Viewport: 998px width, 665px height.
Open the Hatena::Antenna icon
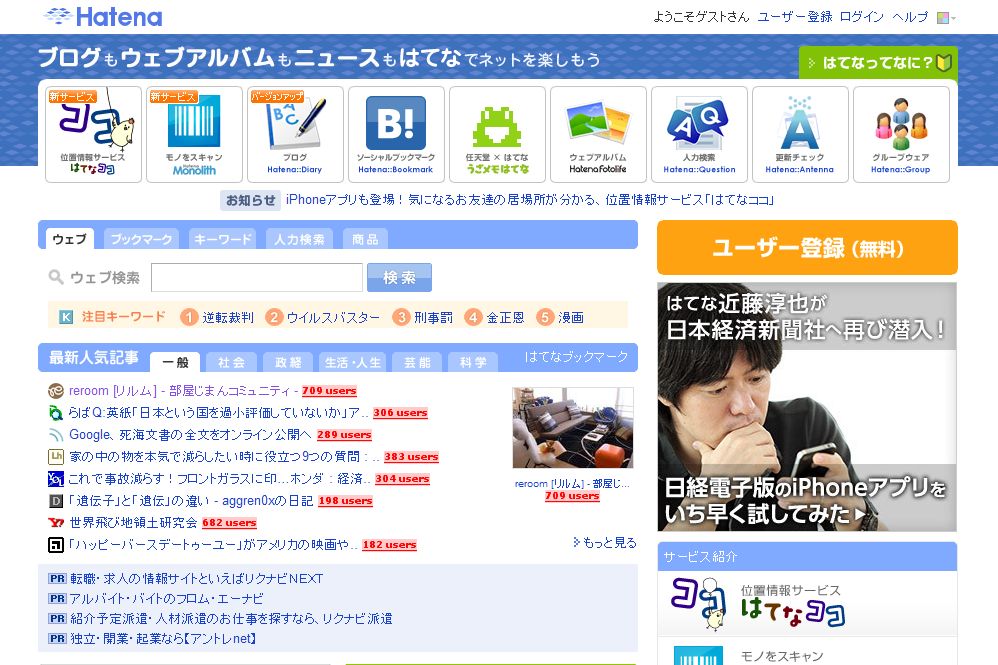(800, 134)
